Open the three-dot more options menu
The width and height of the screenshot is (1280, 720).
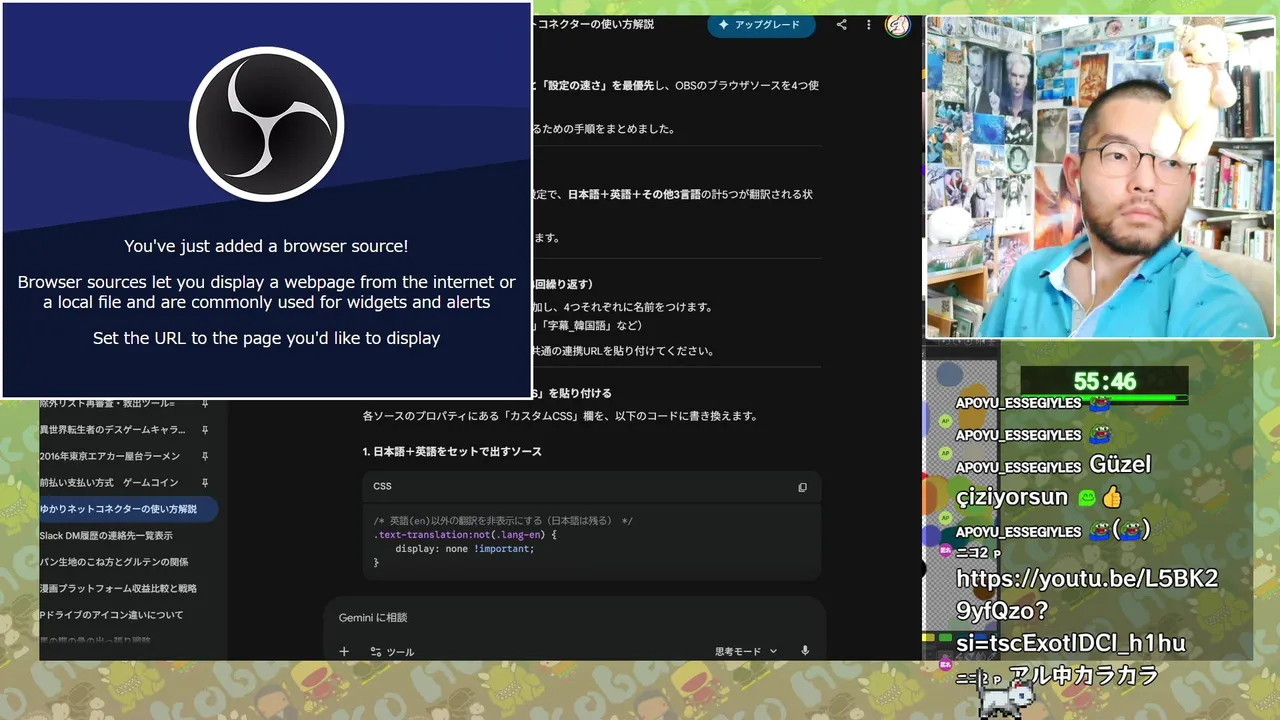868,25
